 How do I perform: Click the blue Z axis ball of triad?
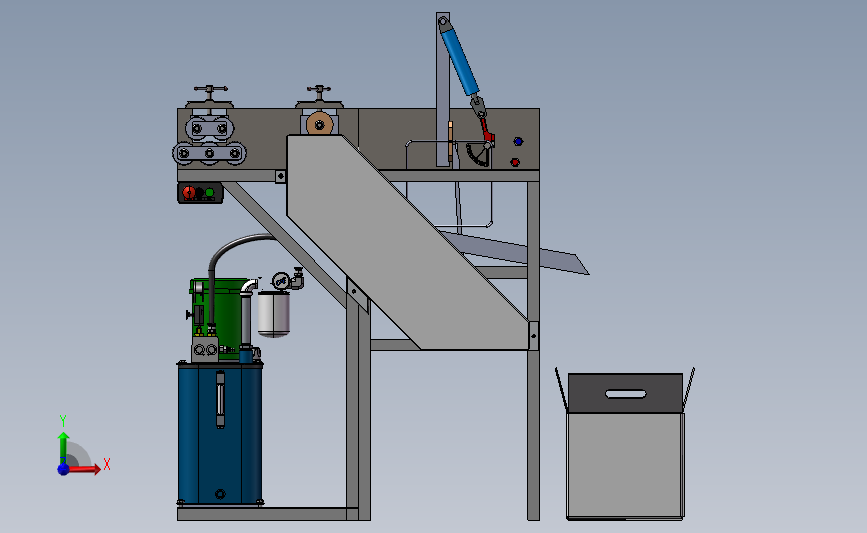[63, 469]
